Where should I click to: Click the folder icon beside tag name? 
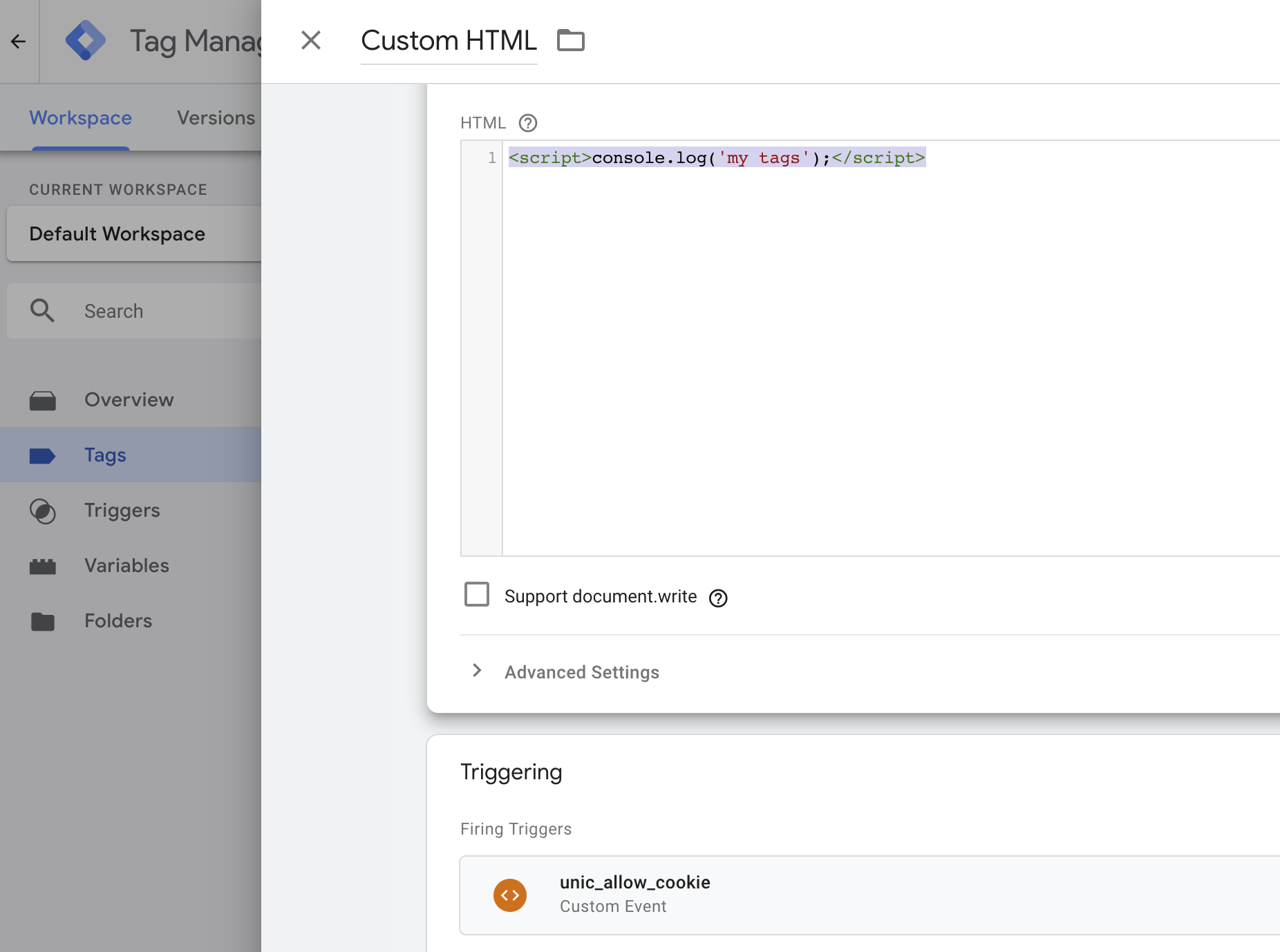pos(570,41)
